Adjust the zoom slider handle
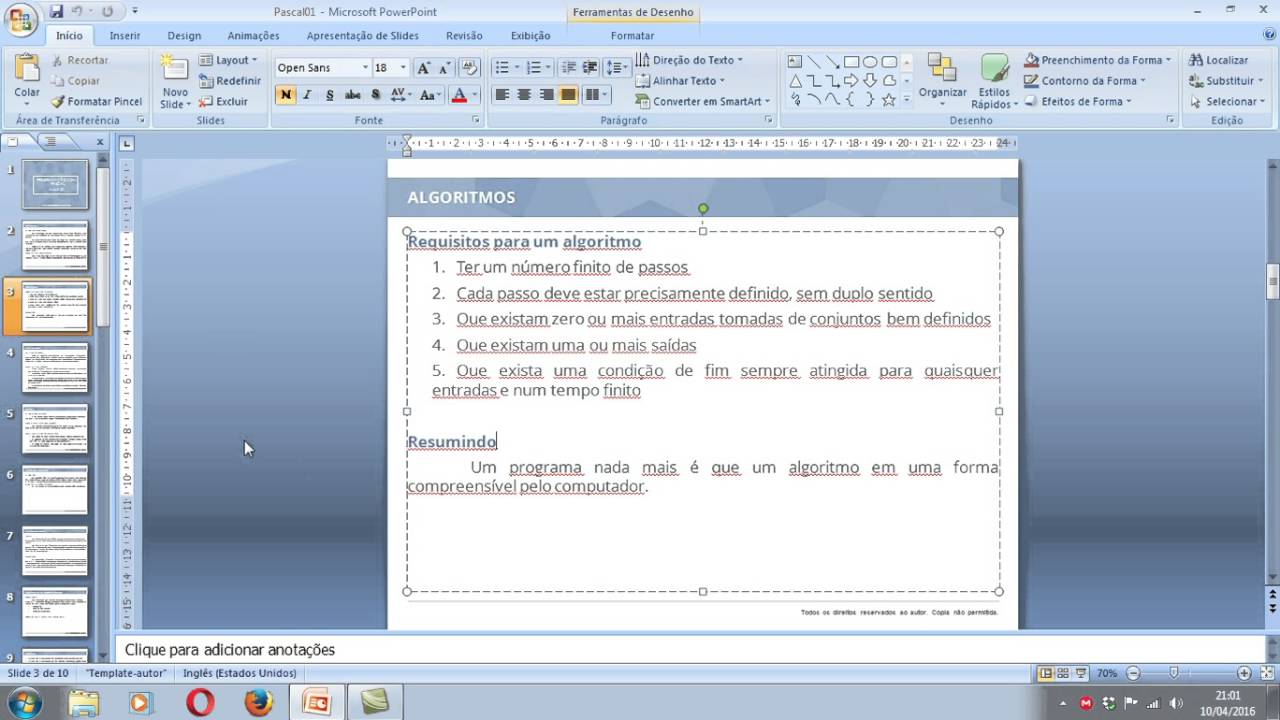Image resolution: width=1280 pixels, height=720 pixels. 1174,674
